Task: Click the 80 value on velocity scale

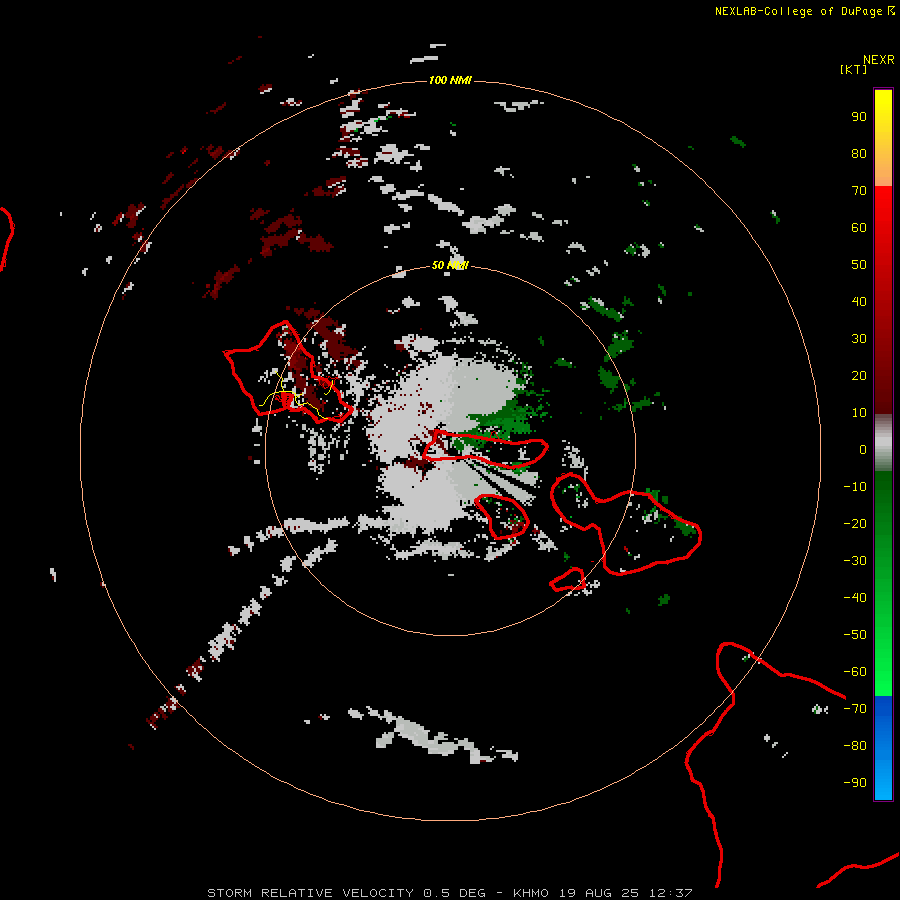Action: click(859, 153)
